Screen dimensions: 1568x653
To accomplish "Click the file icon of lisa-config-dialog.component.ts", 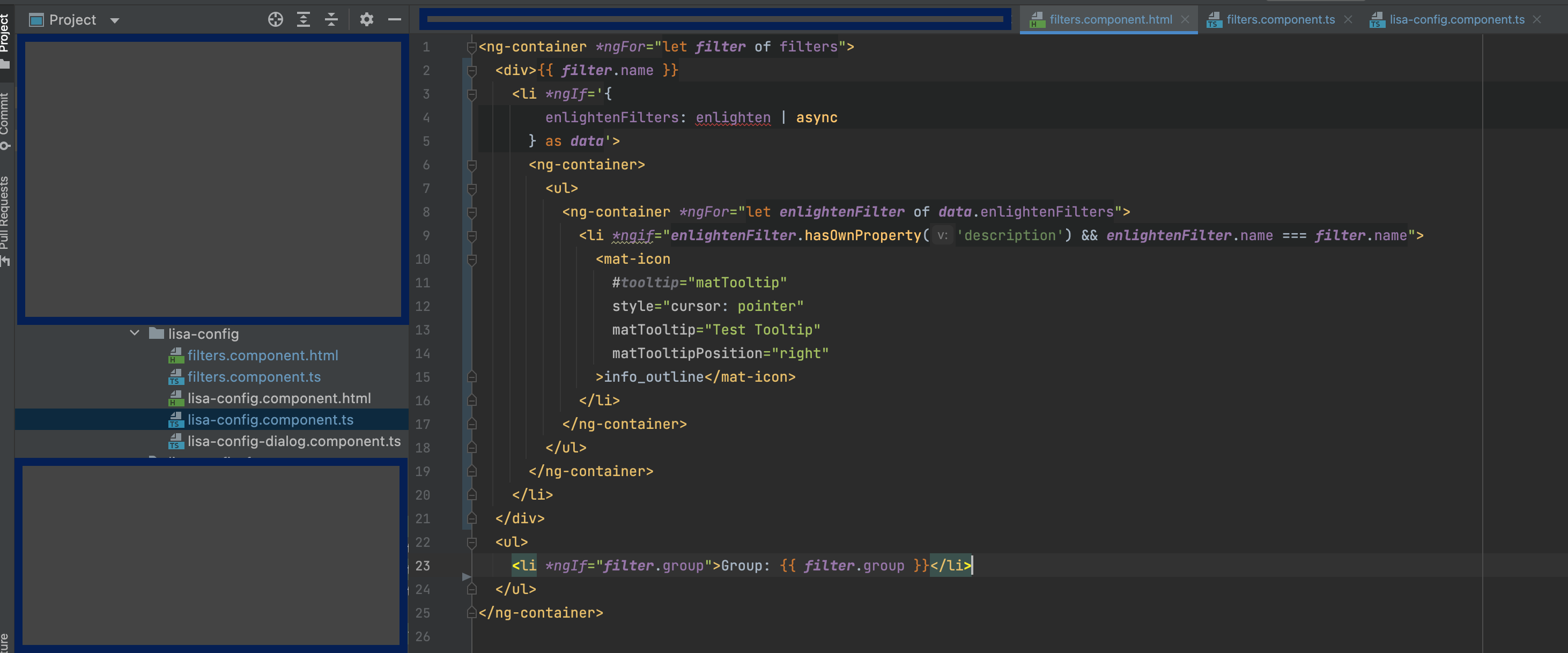I will click(x=176, y=441).
